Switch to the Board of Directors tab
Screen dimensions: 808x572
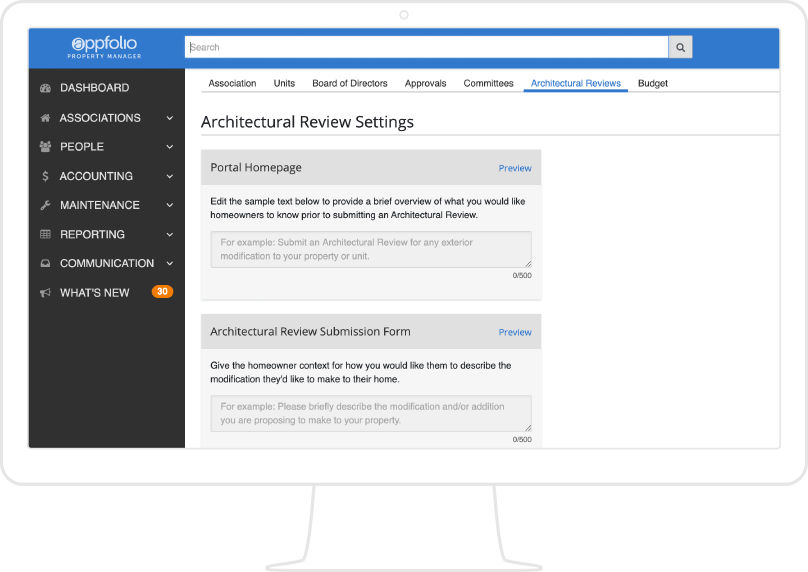(350, 83)
